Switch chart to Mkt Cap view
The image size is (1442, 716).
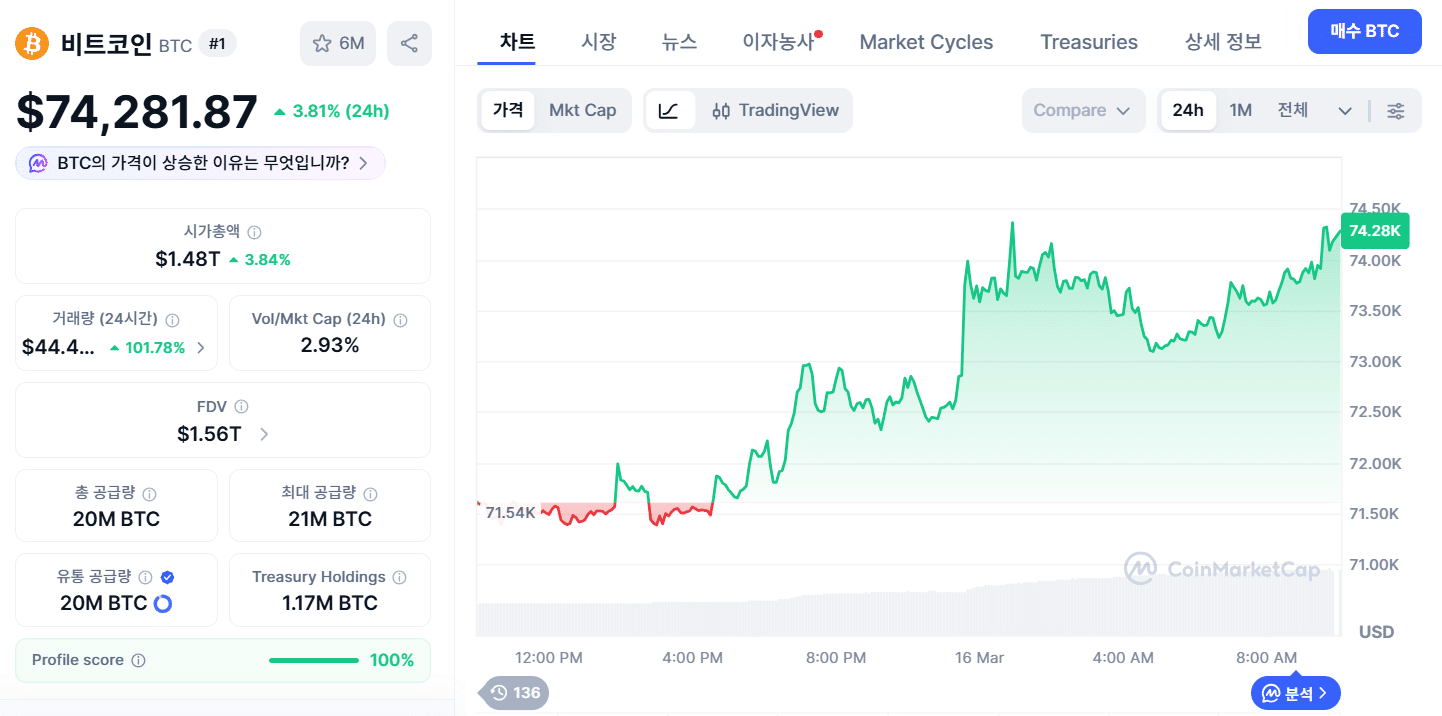(582, 110)
